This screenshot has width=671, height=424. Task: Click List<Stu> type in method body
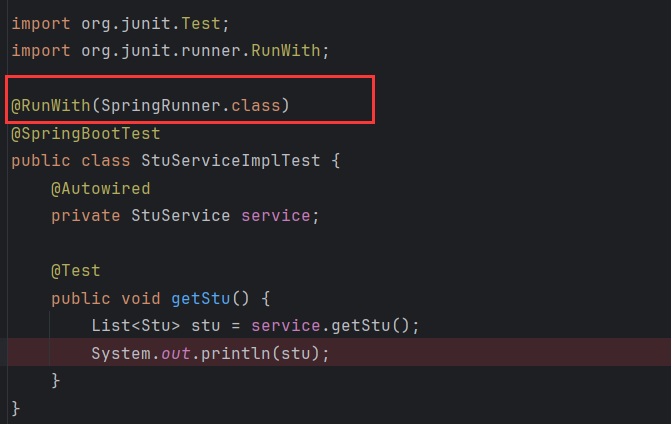pos(135,326)
